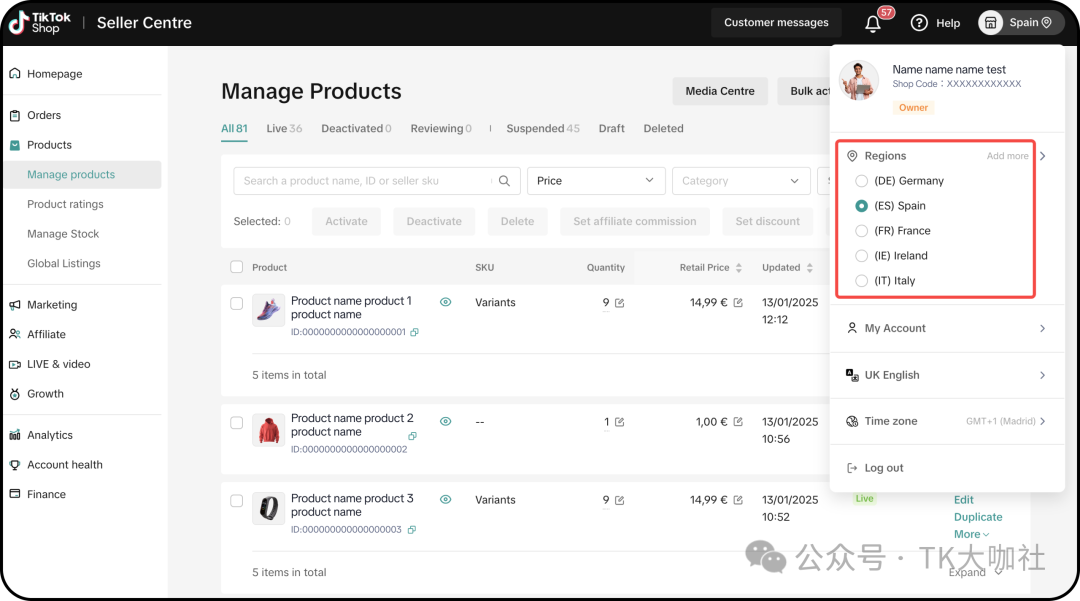
Task: Click the Regions location pin icon
Action: tap(852, 156)
